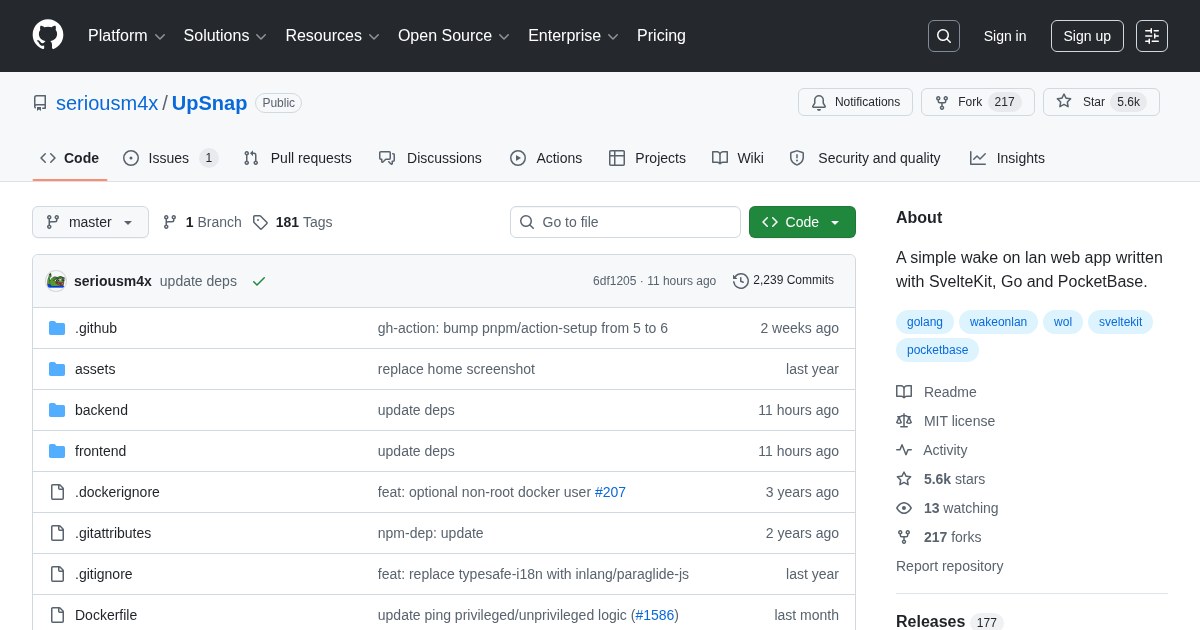Expand the Resources menu

[x=333, y=36]
